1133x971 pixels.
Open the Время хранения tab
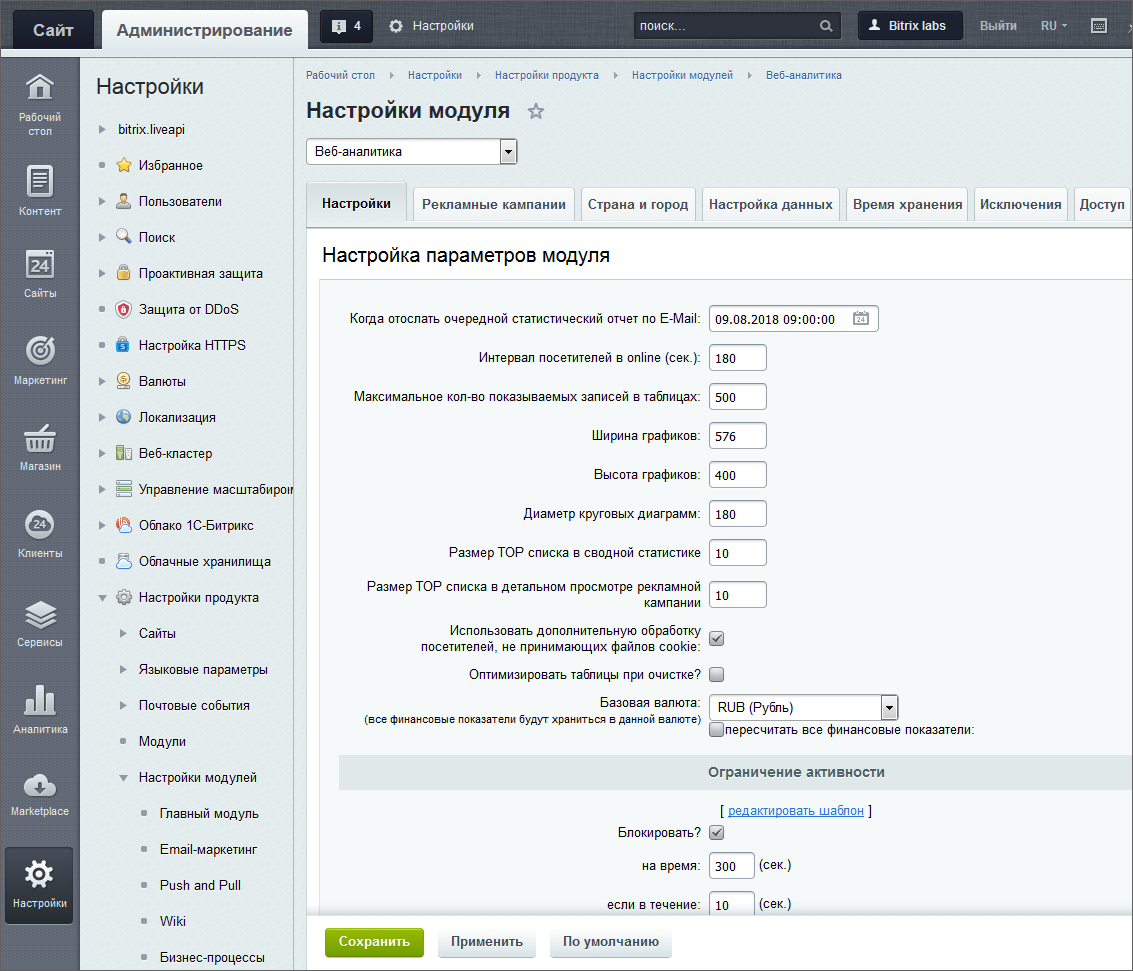tap(907, 204)
